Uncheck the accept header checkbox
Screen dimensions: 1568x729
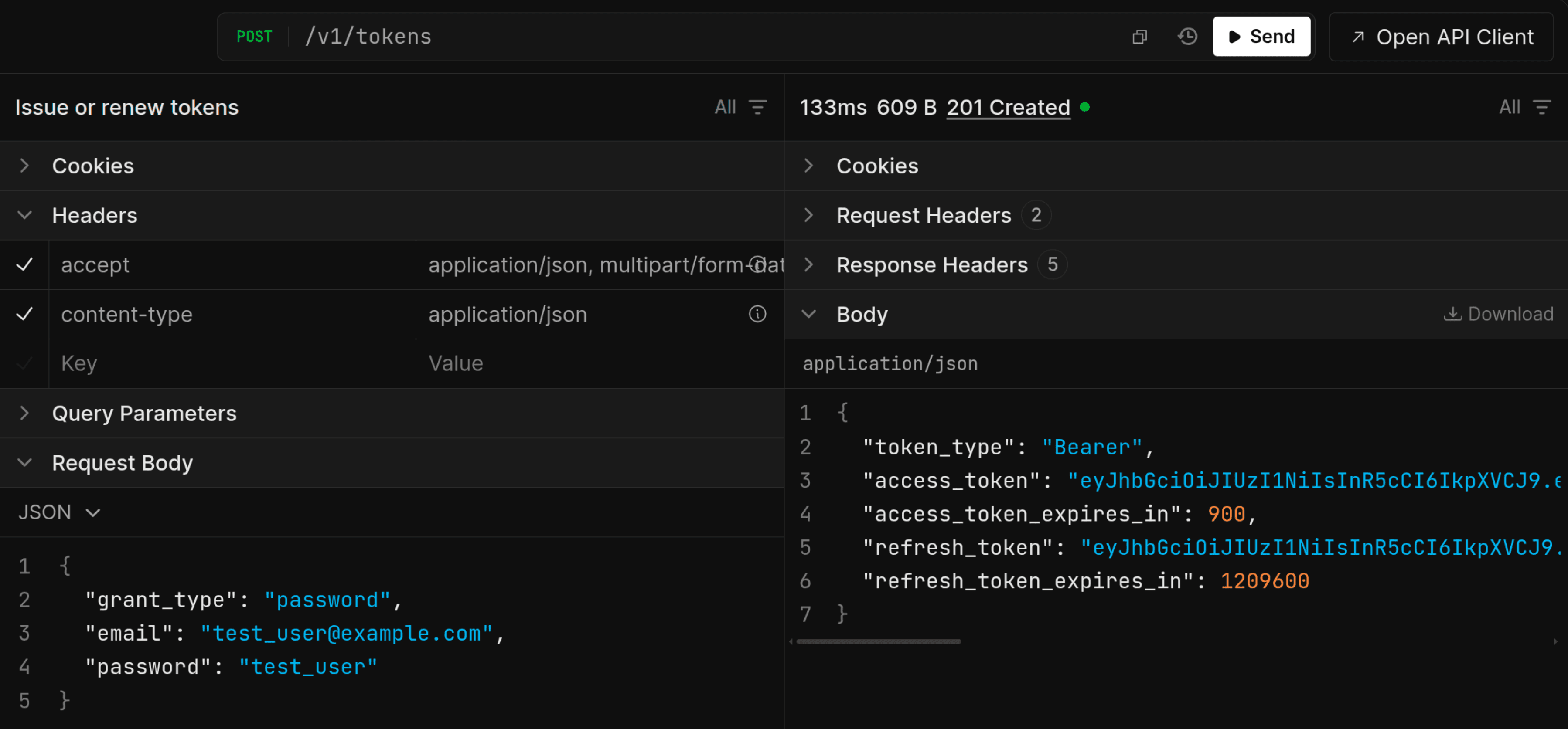click(x=24, y=264)
